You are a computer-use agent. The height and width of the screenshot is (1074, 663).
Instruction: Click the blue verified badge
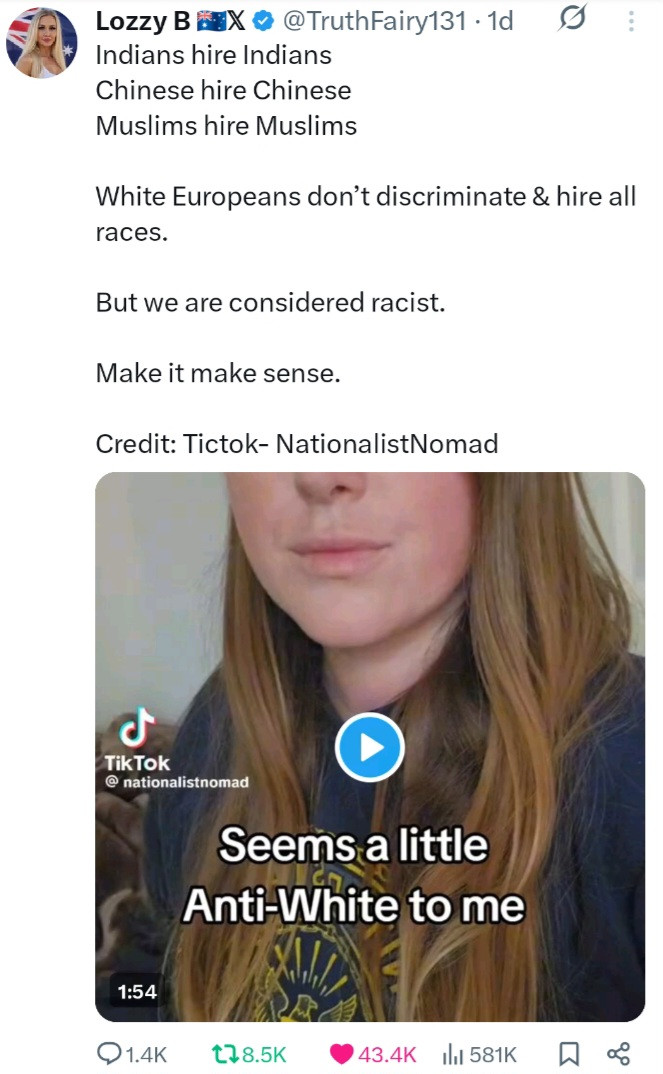click(263, 22)
